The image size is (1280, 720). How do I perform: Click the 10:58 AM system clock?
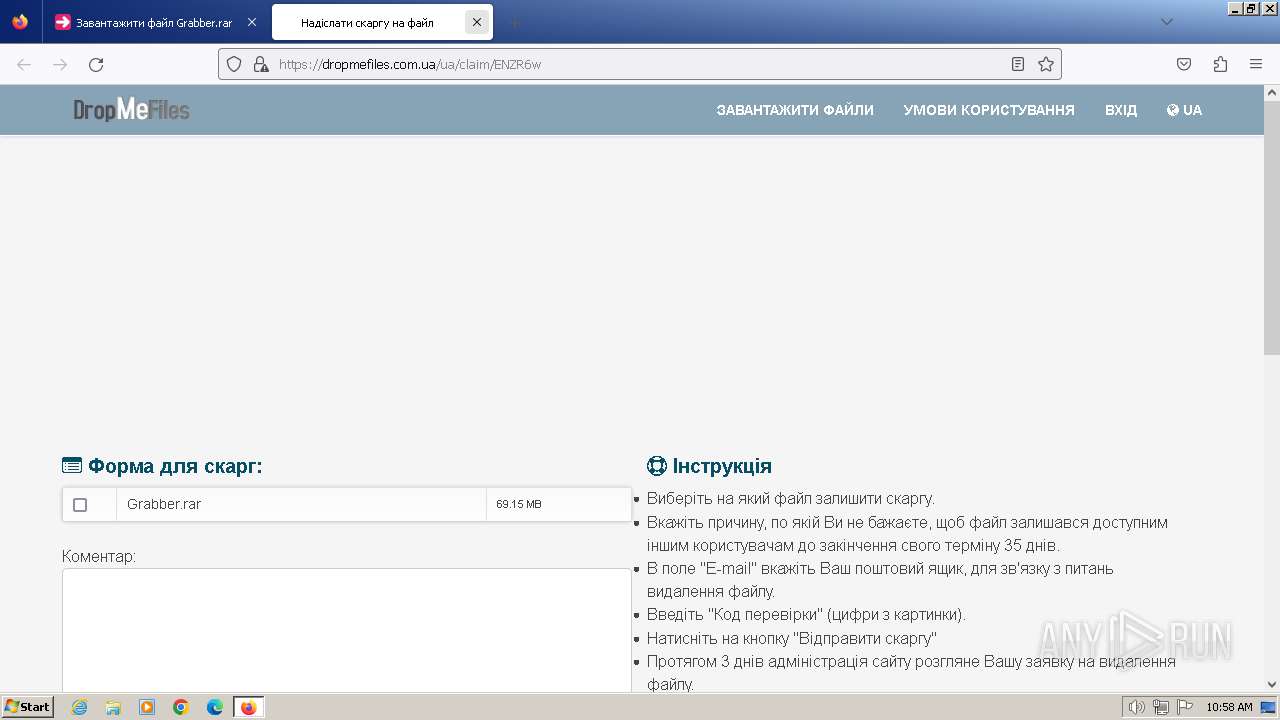(1229, 707)
